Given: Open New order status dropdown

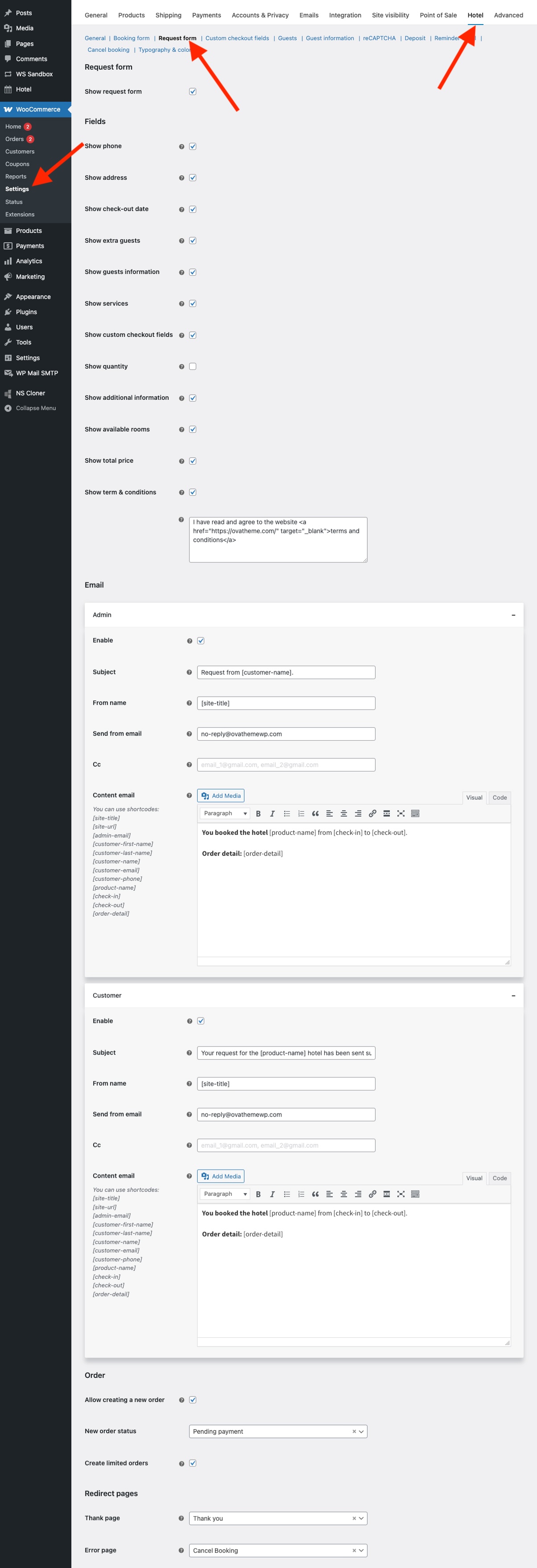Looking at the screenshot, I should [x=278, y=1431].
